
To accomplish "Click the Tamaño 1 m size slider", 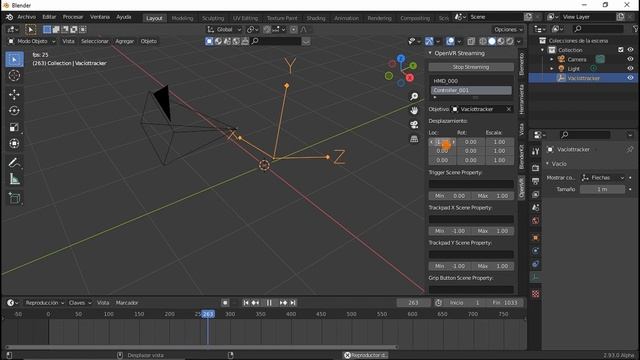I will 602,189.
